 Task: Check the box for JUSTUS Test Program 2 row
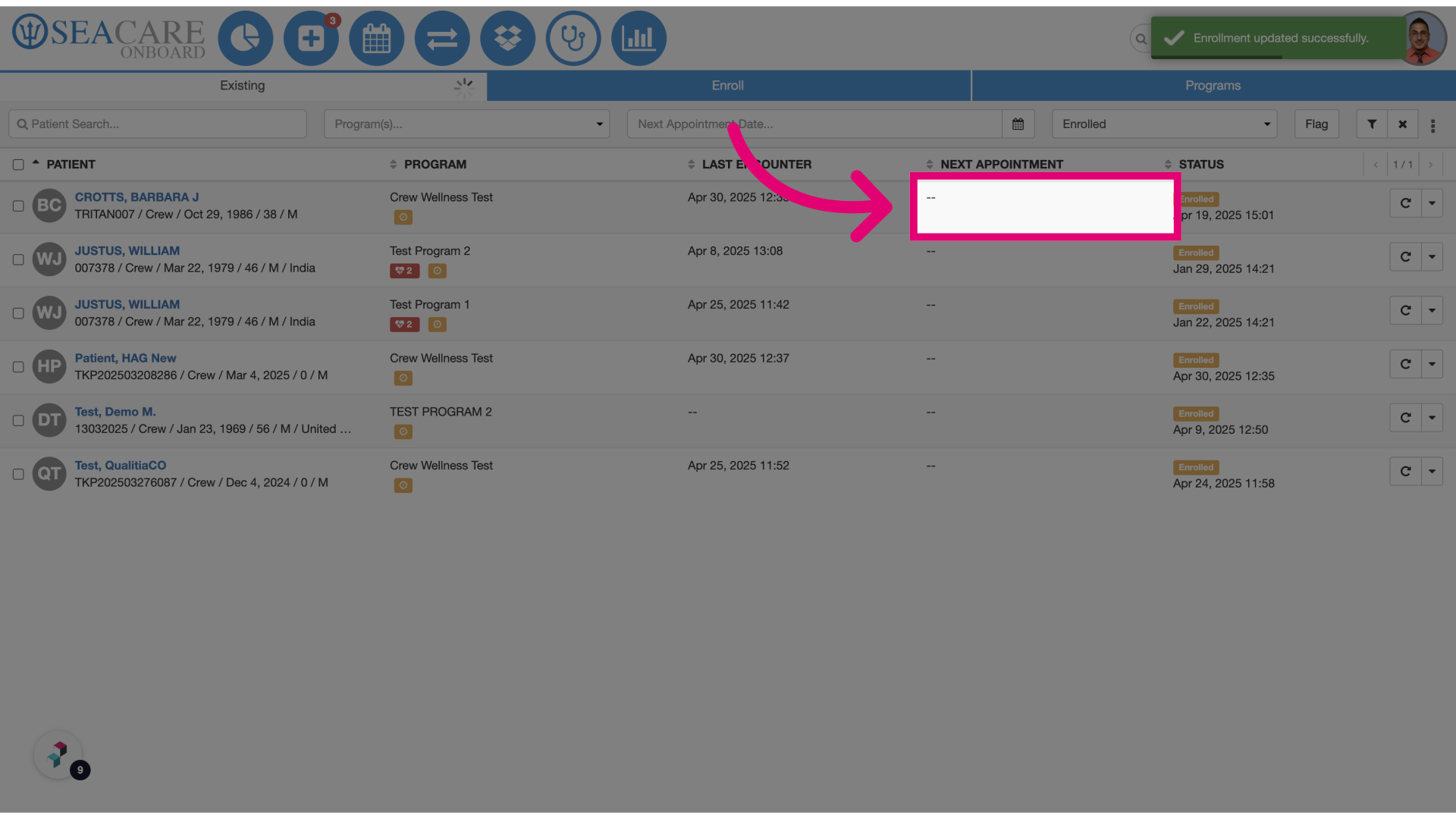click(x=18, y=259)
